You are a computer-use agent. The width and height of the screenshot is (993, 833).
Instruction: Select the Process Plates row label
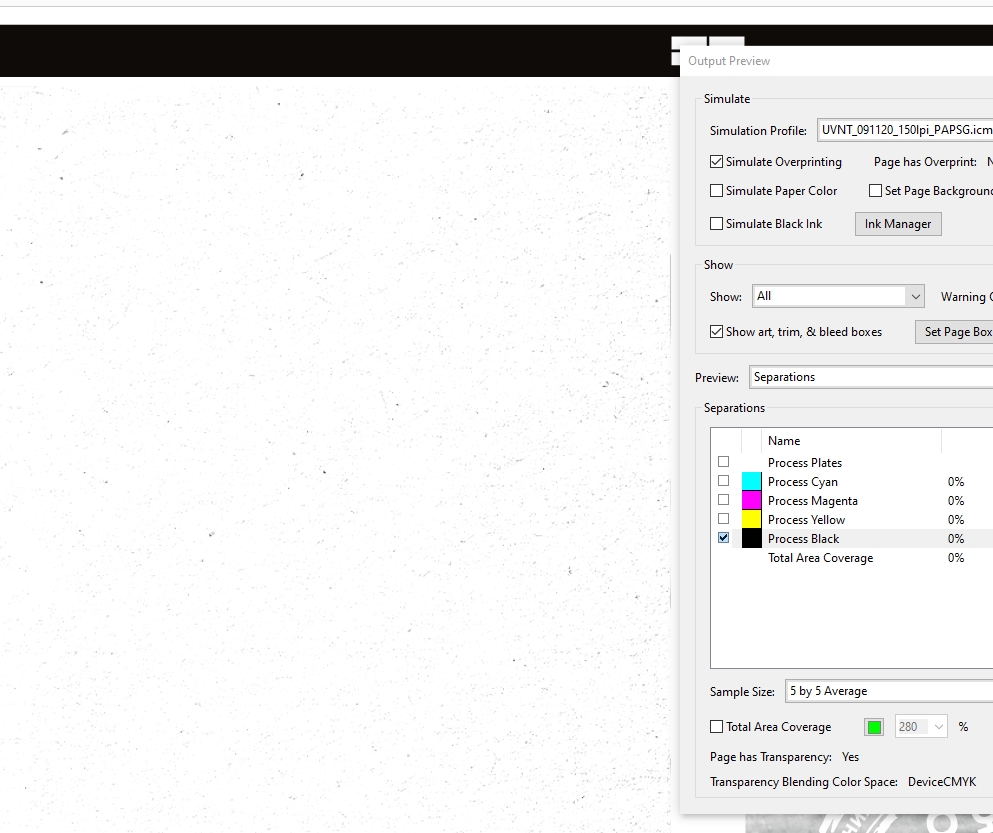805,462
